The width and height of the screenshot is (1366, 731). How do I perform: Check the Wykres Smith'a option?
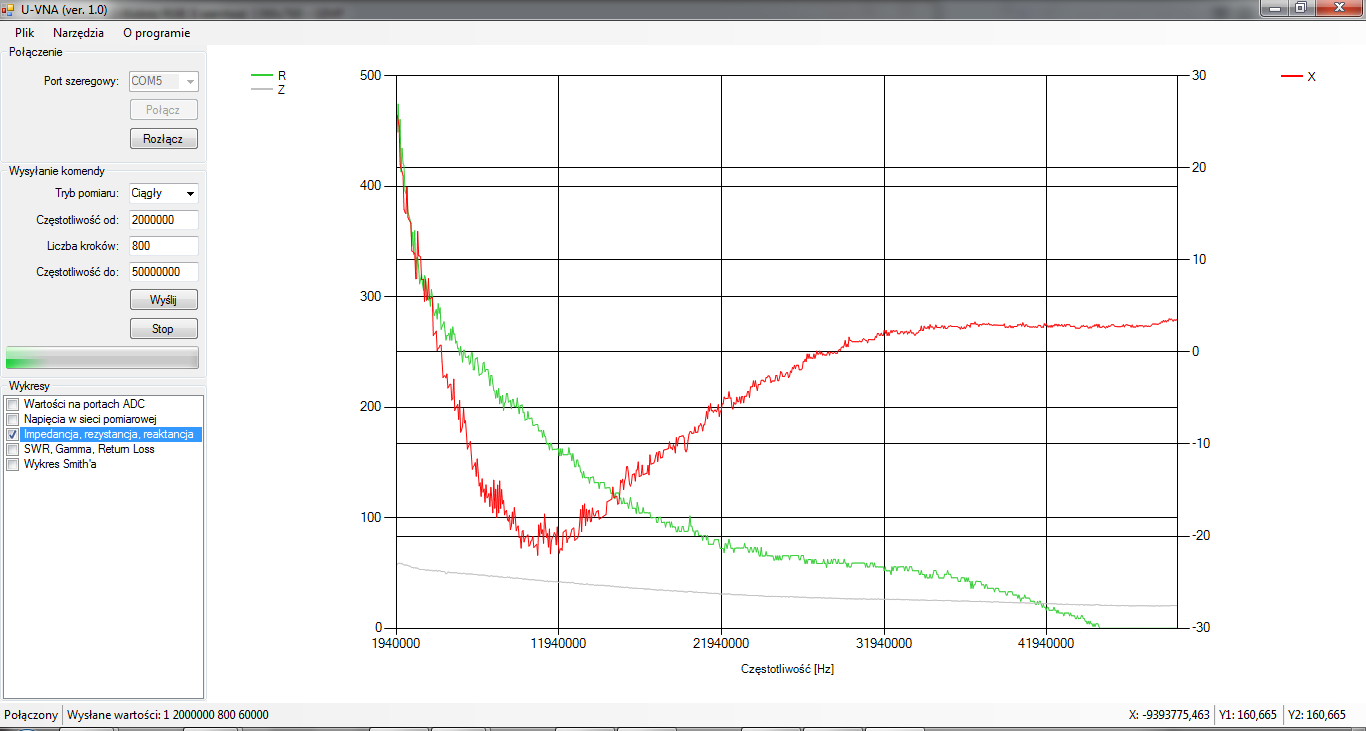(x=13, y=464)
